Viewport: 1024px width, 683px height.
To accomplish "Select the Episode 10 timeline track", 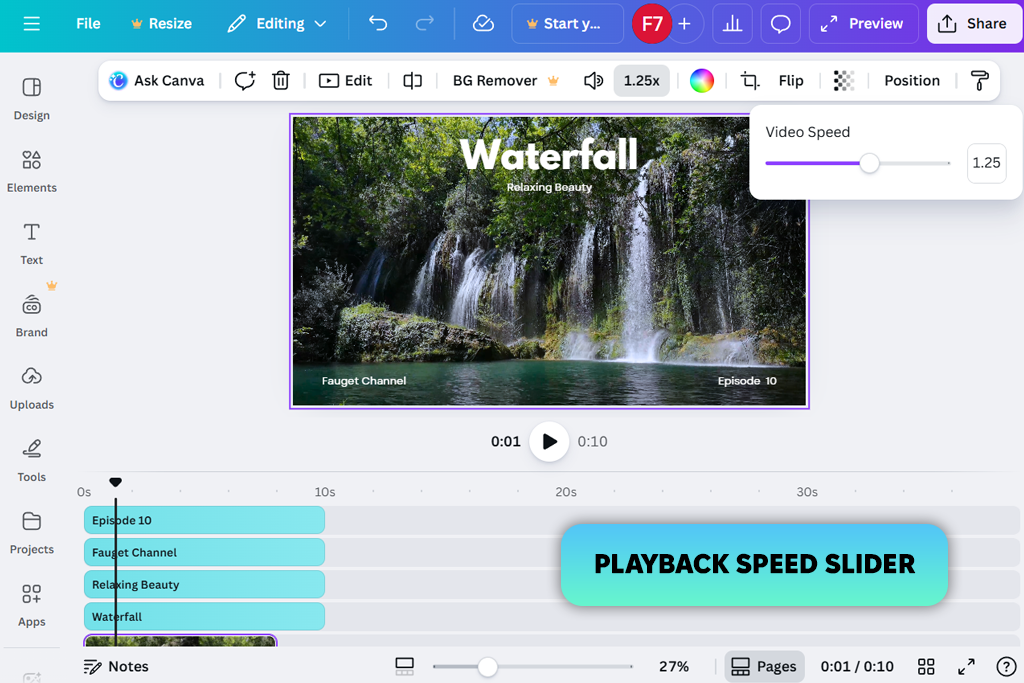I will 204,520.
